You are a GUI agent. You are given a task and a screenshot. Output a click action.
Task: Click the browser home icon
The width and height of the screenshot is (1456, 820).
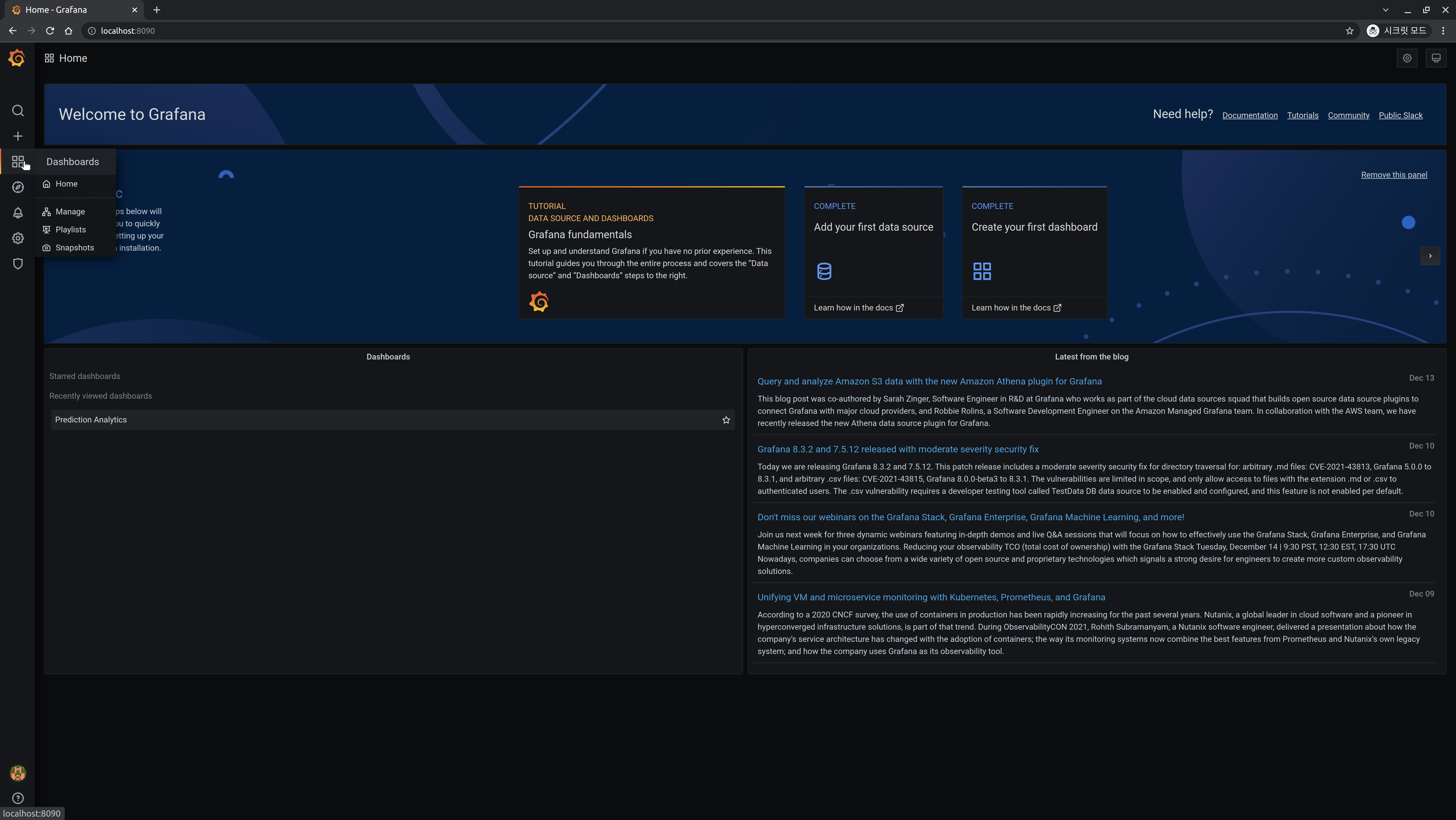click(x=69, y=30)
